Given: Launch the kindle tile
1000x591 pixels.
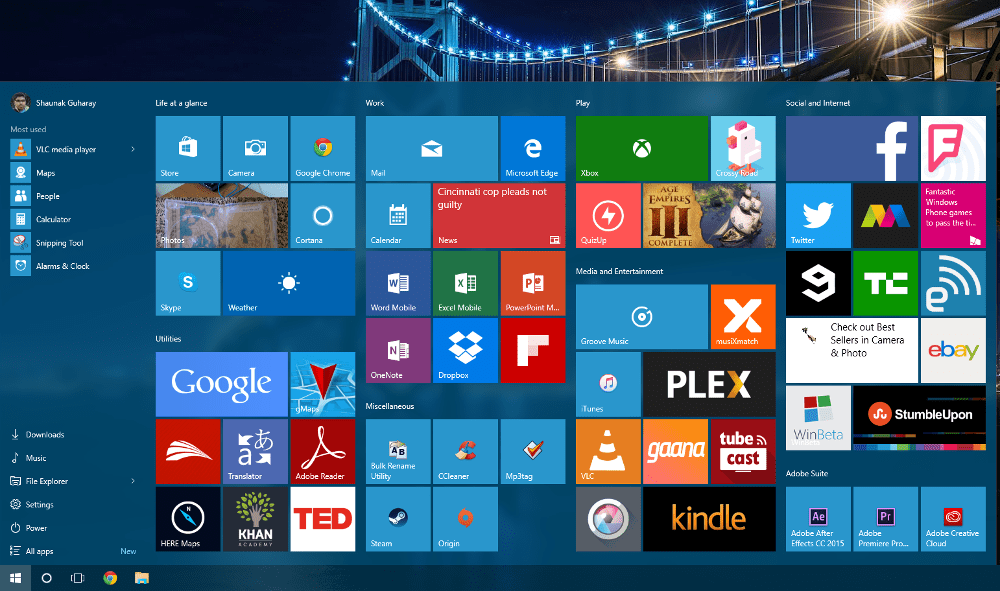Looking at the screenshot, I should [x=709, y=519].
